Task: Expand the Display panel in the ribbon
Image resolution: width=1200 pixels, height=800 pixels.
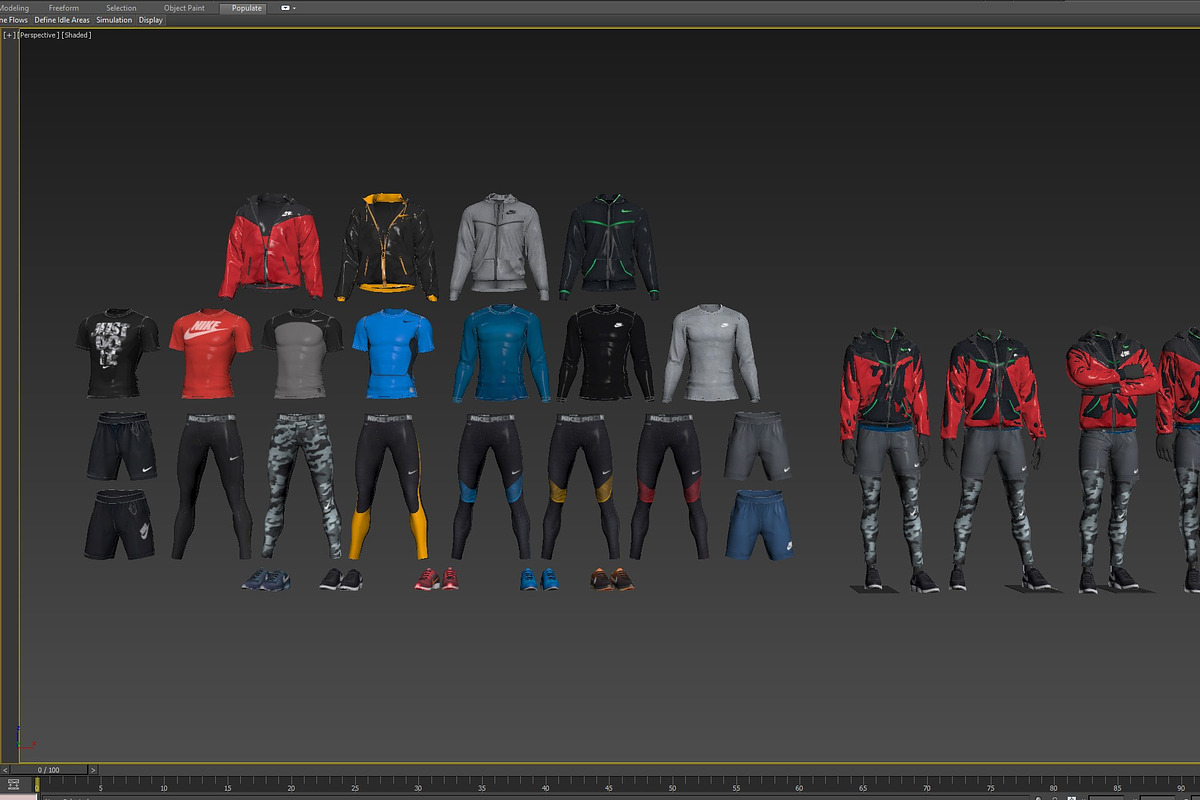Action: (150, 20)
